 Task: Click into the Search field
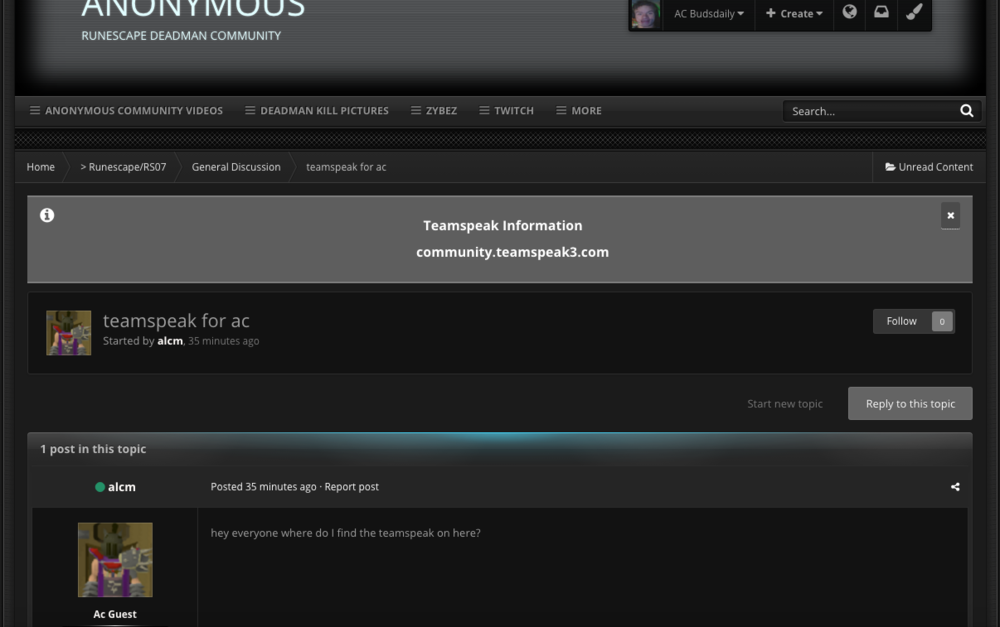(867, 111)
